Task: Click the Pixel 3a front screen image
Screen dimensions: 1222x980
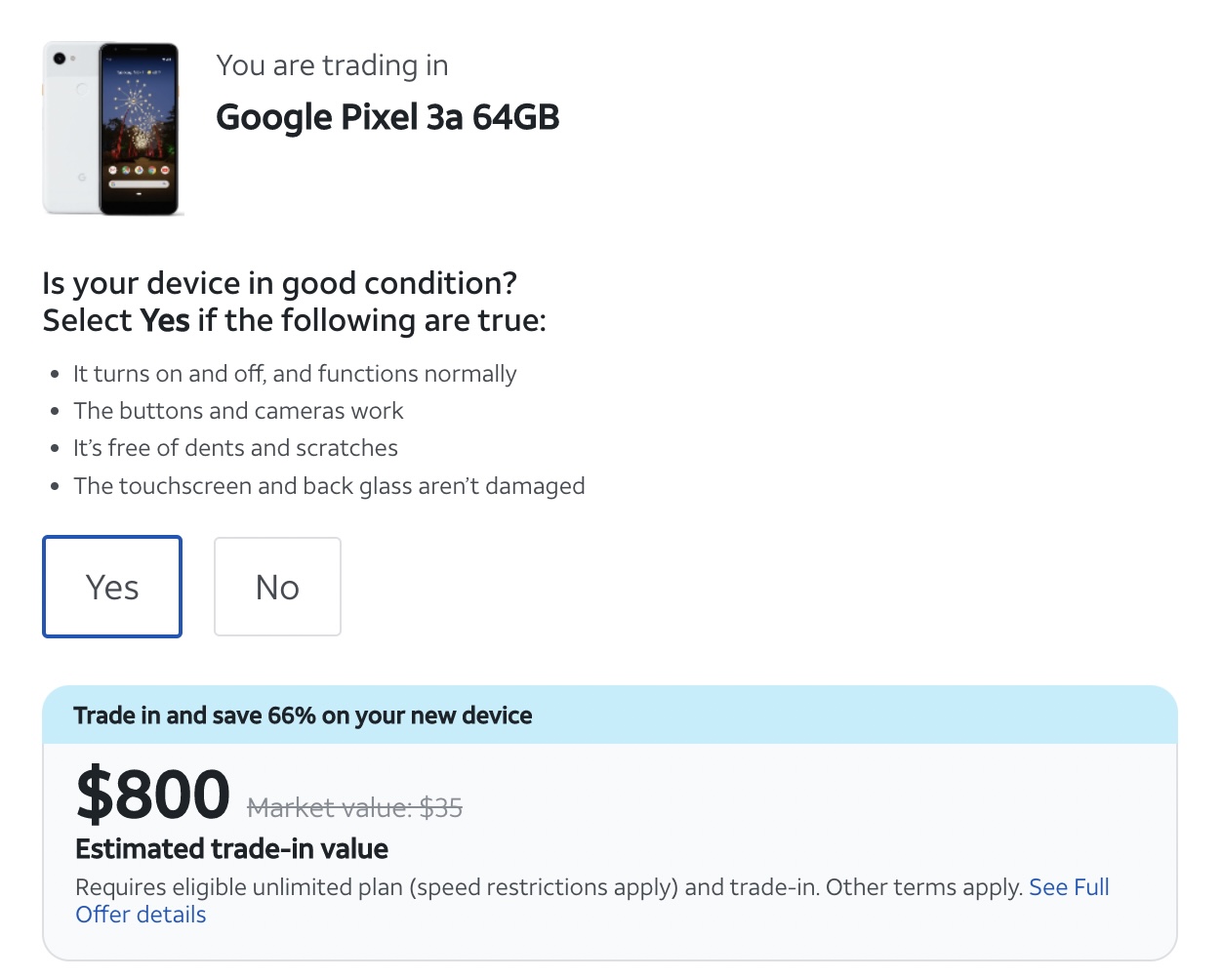Action: (x=140, y=127)
